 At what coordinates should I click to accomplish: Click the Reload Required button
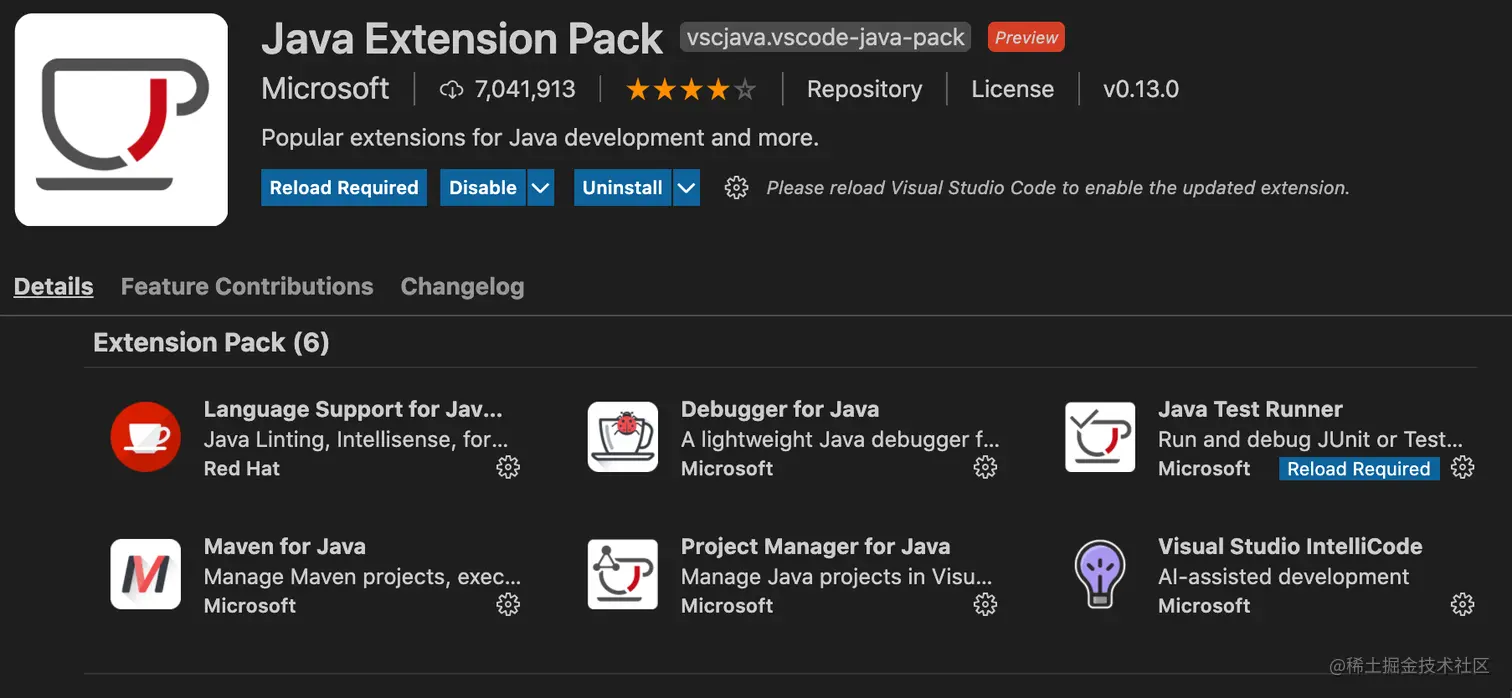click(x=344, y=187)
